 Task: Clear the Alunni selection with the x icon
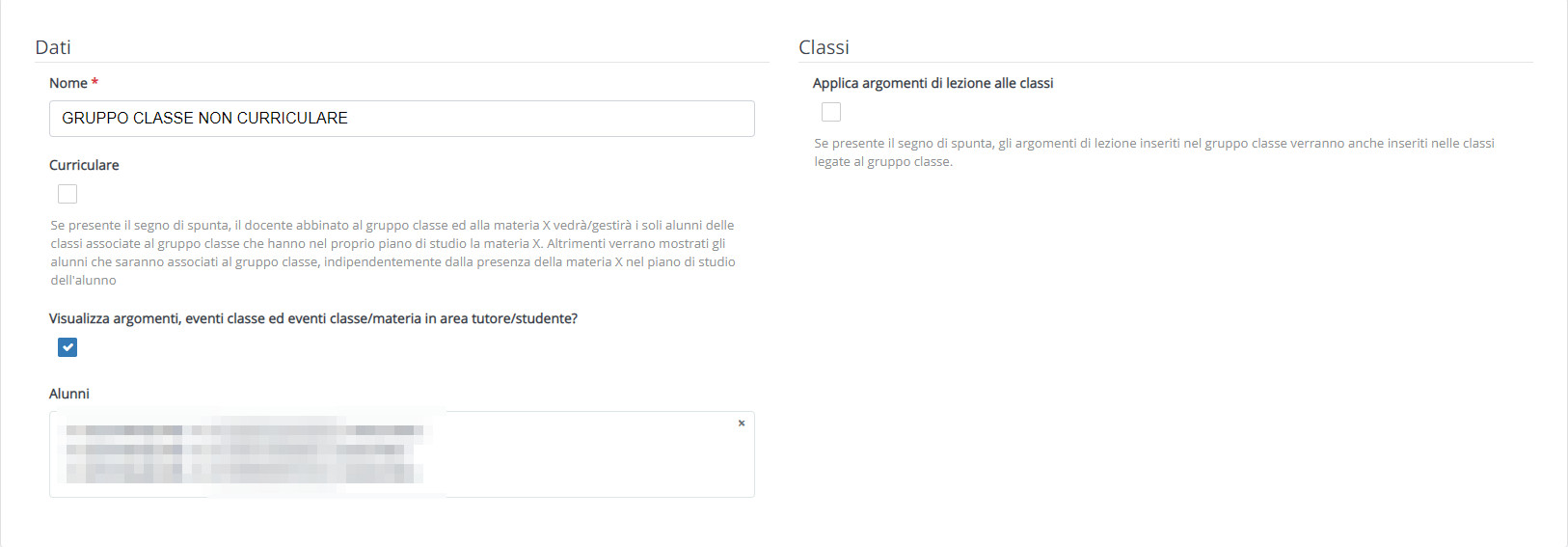point(742,424)
